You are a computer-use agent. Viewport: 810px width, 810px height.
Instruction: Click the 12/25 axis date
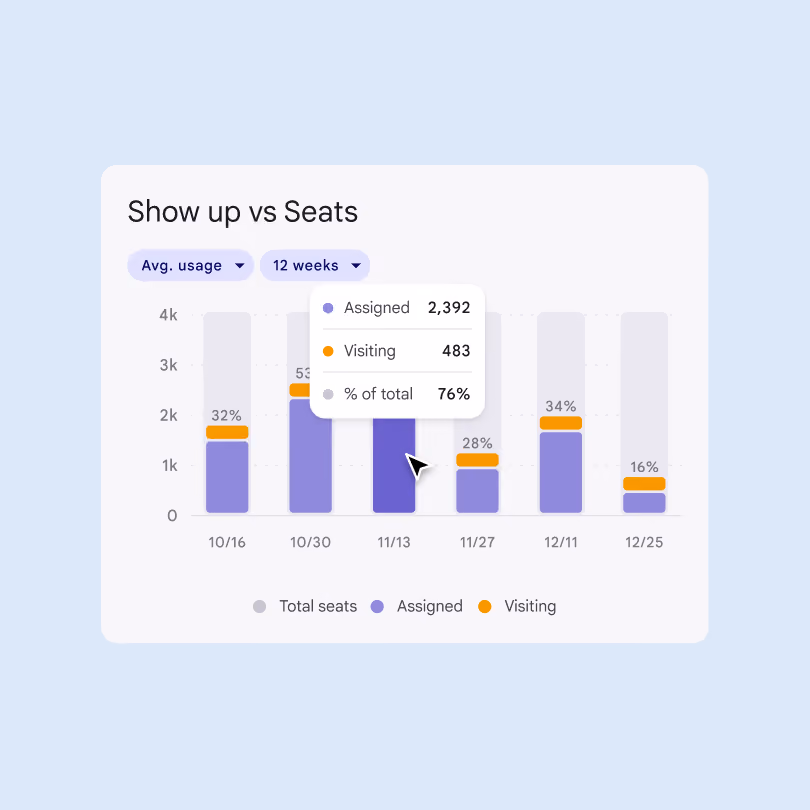(644, 542)
